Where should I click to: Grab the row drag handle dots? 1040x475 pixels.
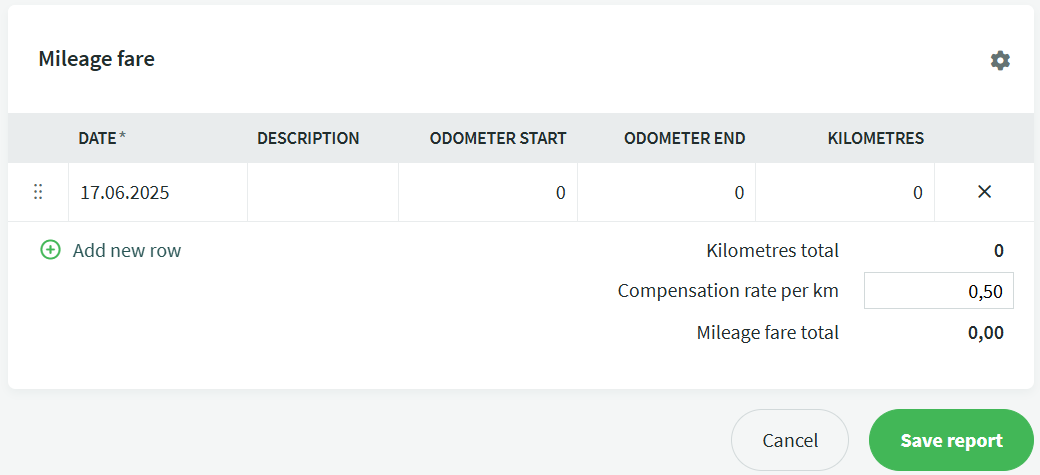click(38, 192)
